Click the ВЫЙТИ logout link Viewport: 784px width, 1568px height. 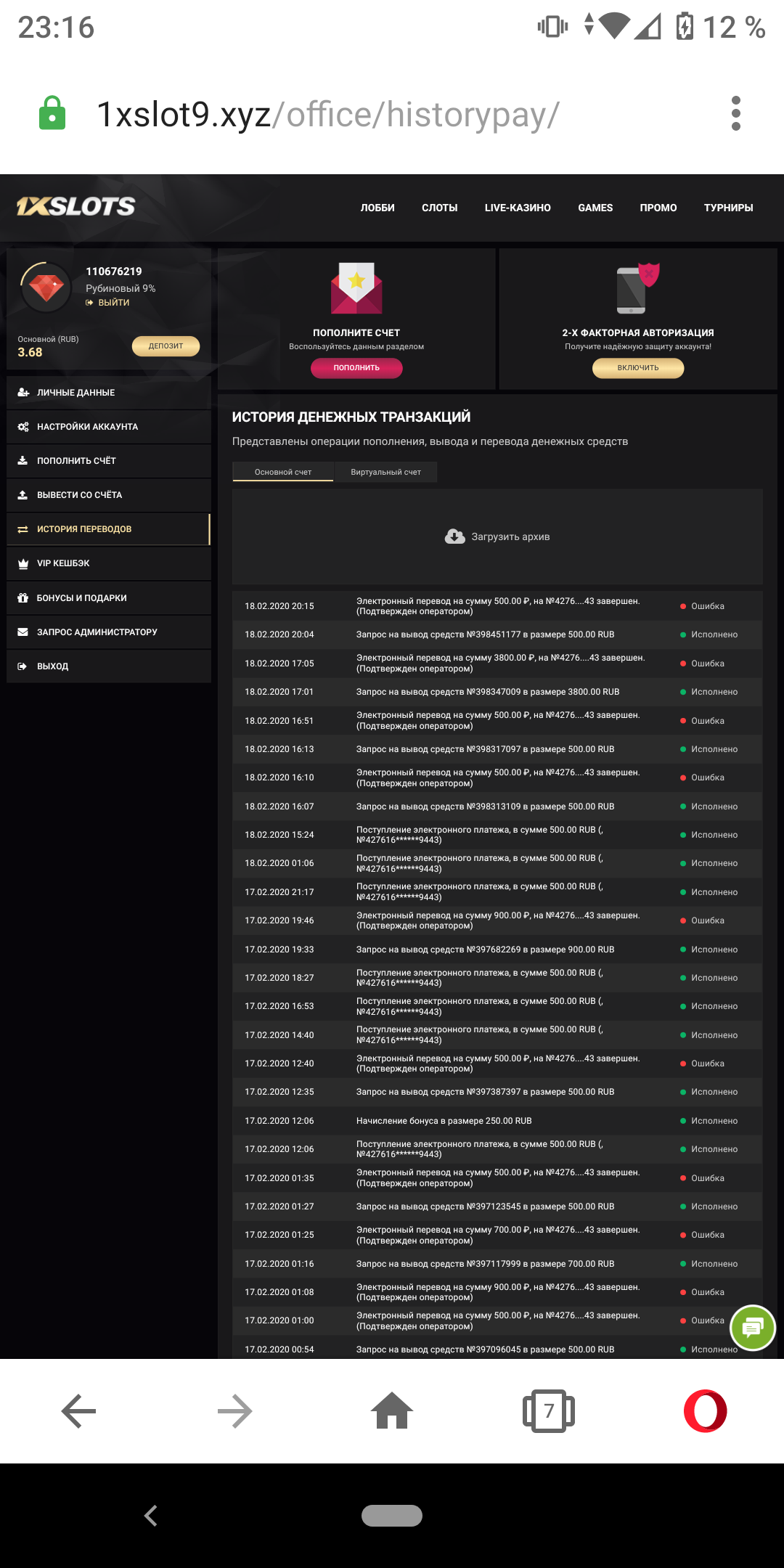[113, 303]
